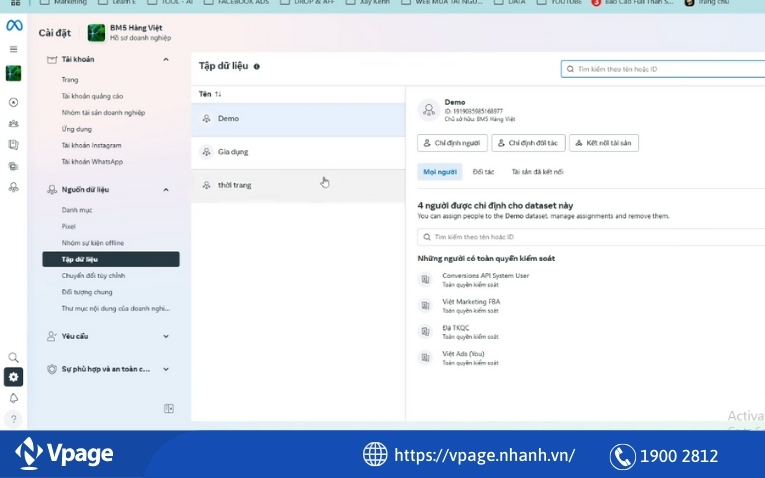Collapse sidebar with panel toggle icon
The width and height of the screenshot is (765, 478).
pos(169,409)
